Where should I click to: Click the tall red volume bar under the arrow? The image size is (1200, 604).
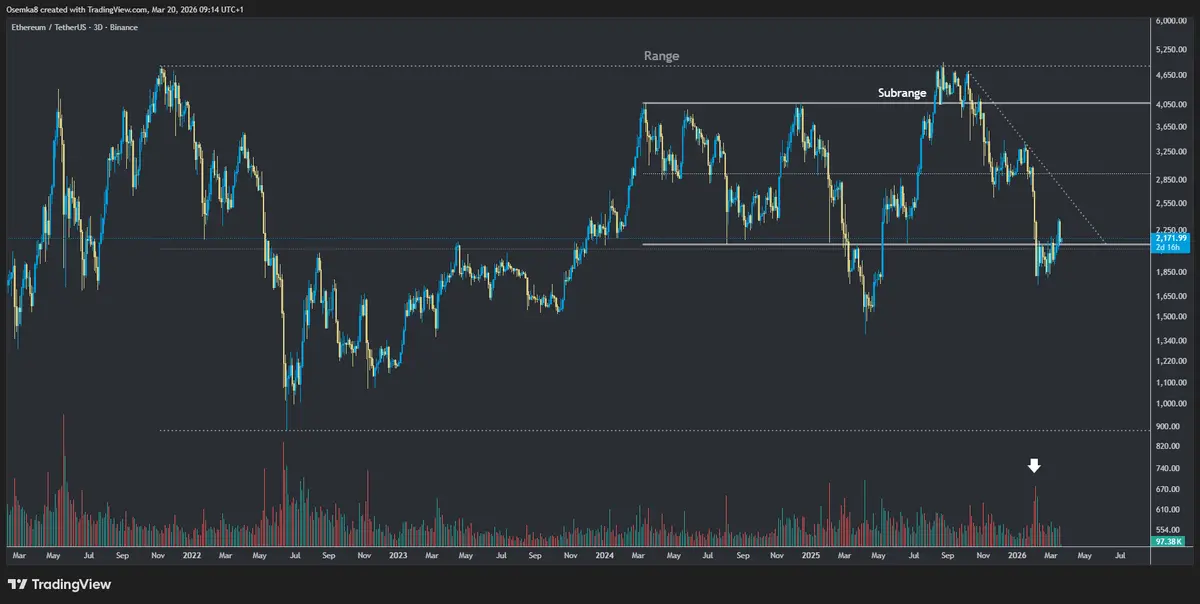(x=1036, y=510)
